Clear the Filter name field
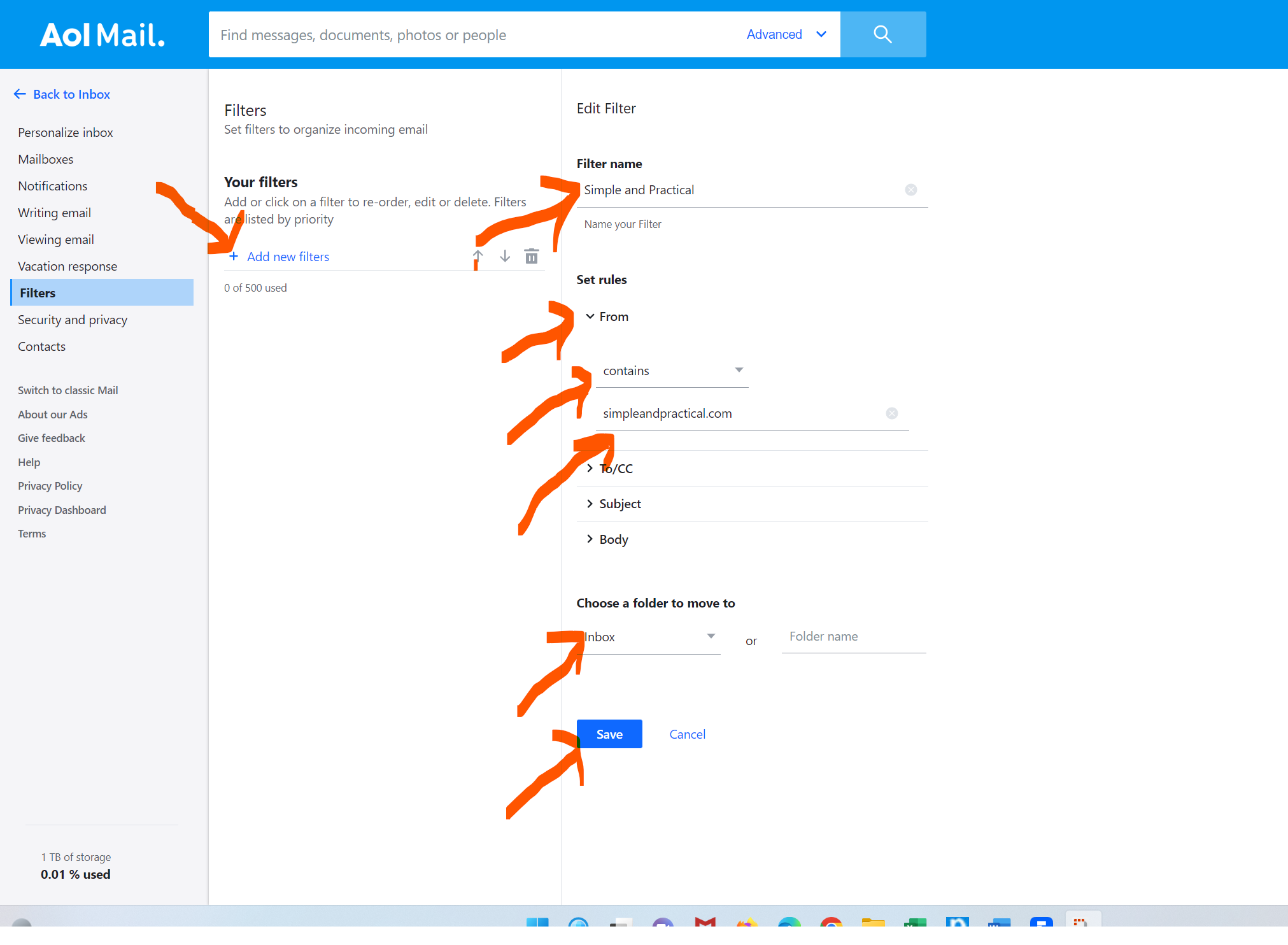The image size is (1288, 945). click(x=911, y=190)
